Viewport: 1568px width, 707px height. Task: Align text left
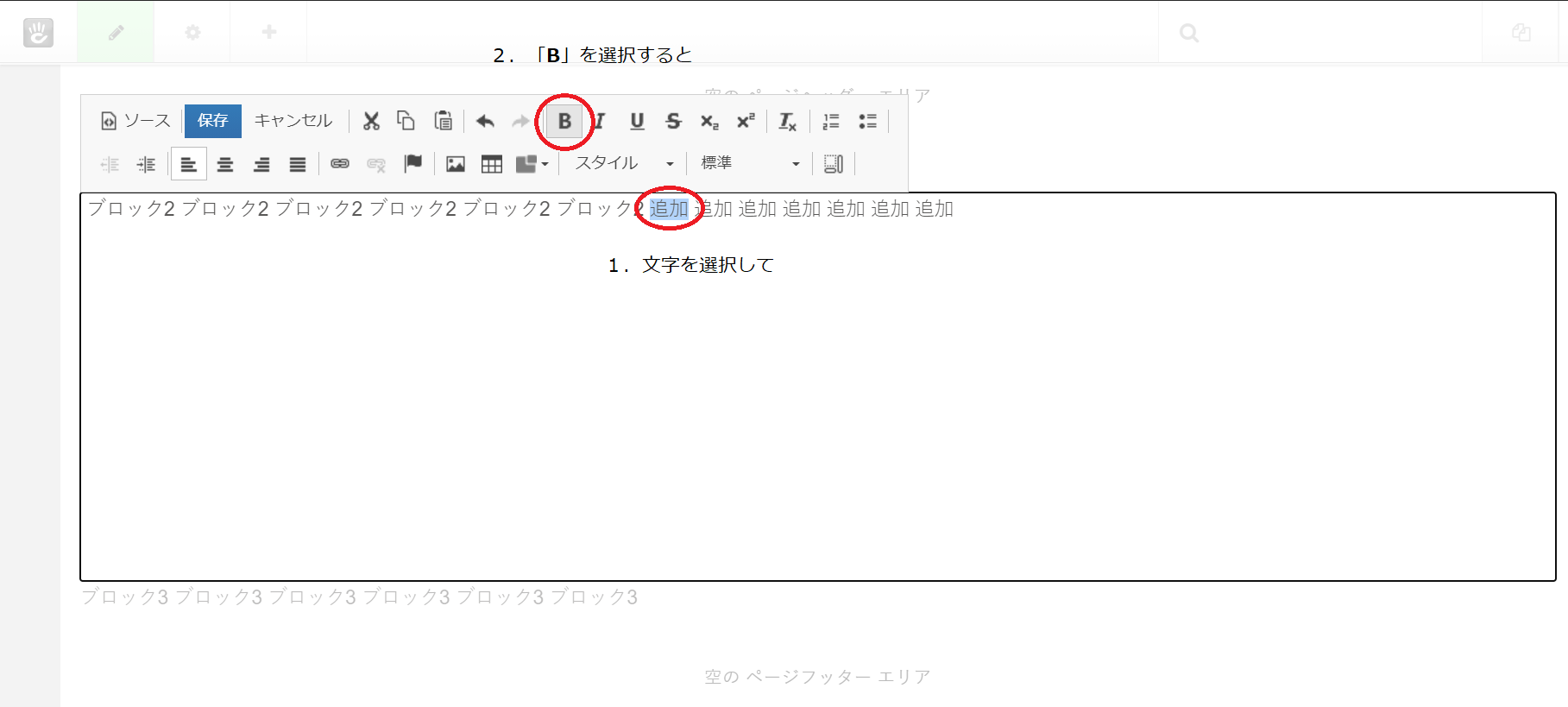click(188, 164)
